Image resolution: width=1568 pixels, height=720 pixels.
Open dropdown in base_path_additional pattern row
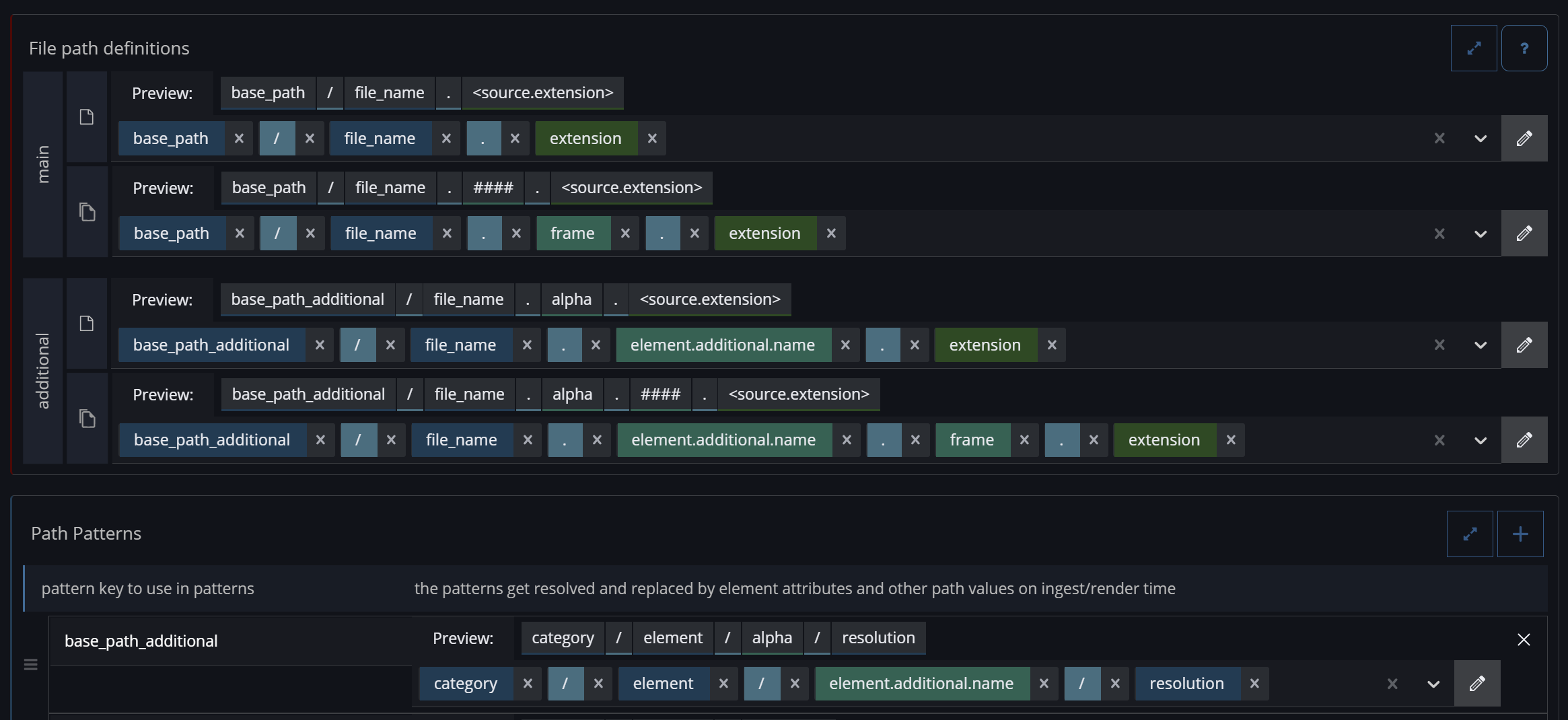pyautogui.click(x=1433, y=684)
